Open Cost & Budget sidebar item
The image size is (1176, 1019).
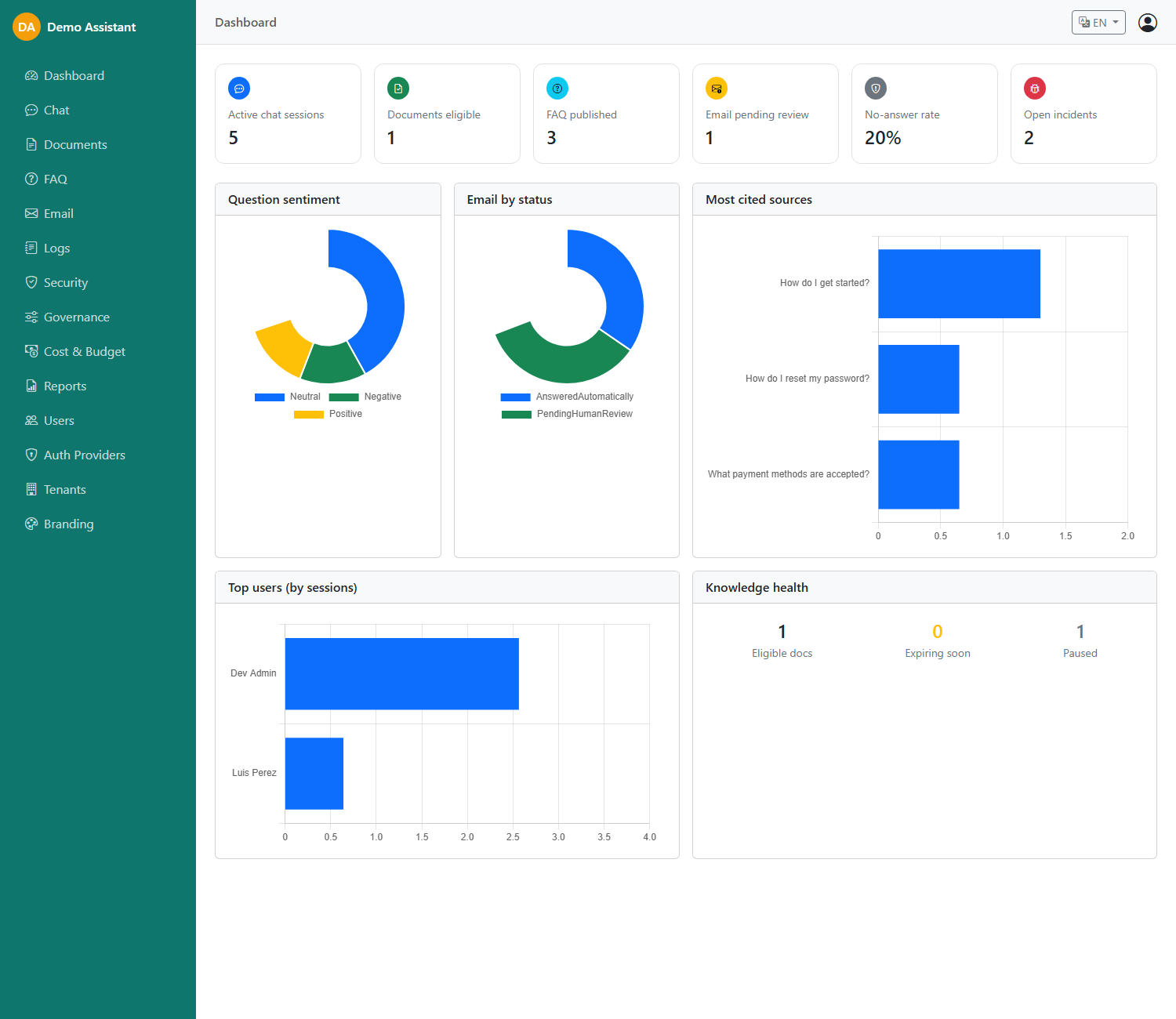pyautogui.click(x=98, y=352)
